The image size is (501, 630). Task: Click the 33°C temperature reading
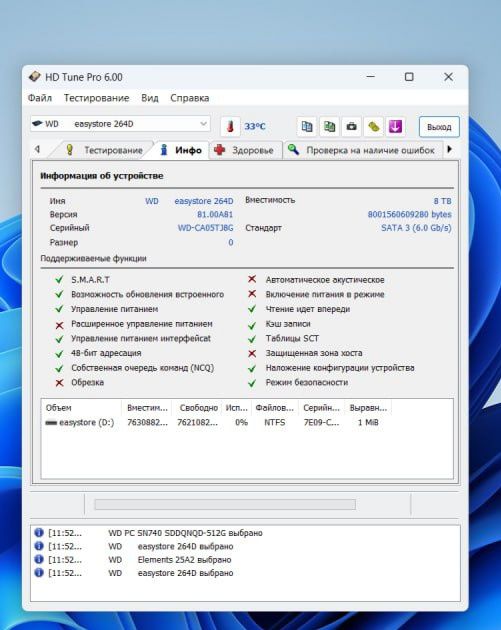click(x=255, y=127)
